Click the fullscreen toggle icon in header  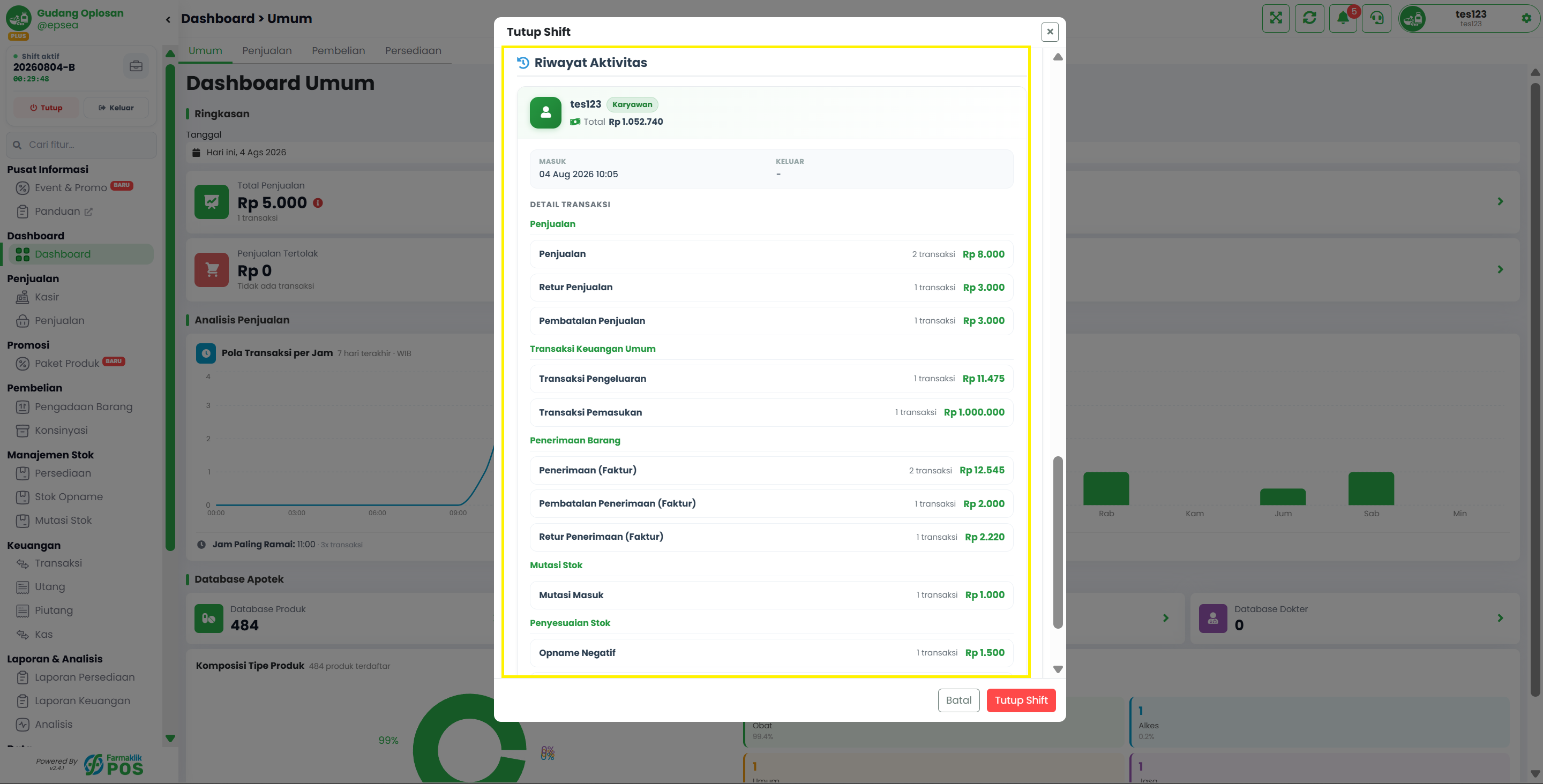click(1275, 18)
